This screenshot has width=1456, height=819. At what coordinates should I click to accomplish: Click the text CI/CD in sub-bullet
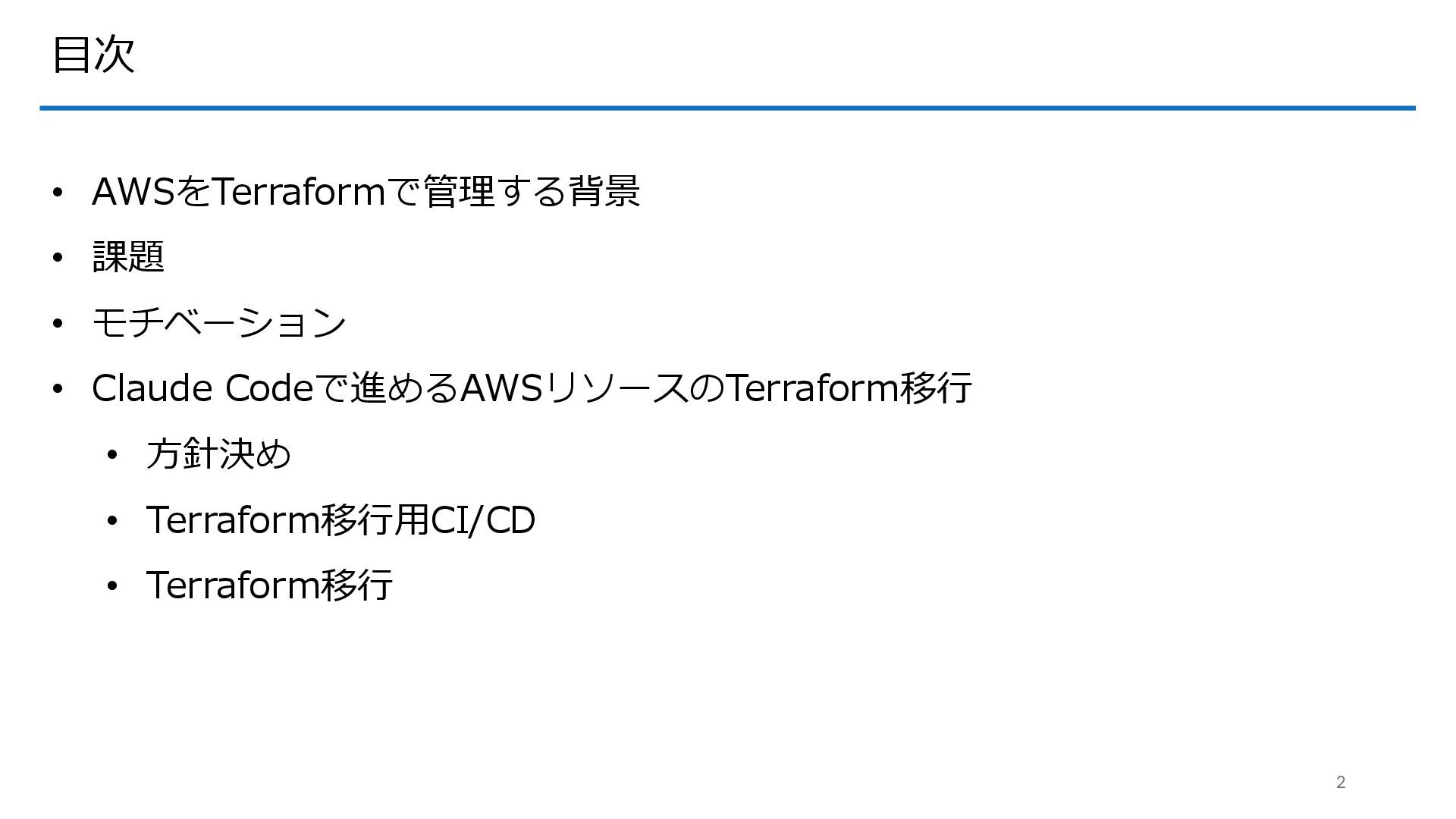pyautogui.click(x=483, y=519)
